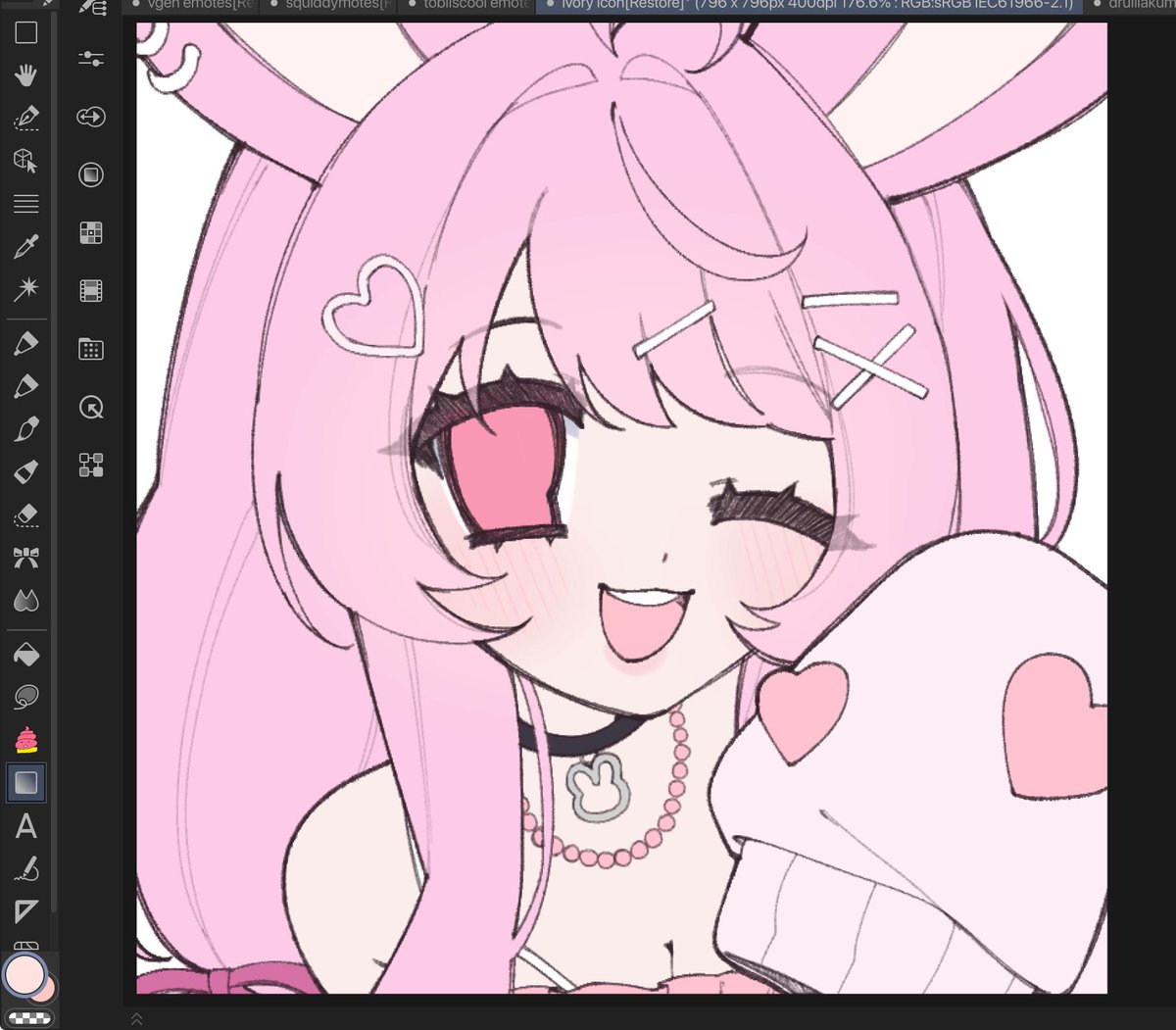Select the pink cupcake custom tool
This screenshot has height=1030, width=1176.
(26, 740)
